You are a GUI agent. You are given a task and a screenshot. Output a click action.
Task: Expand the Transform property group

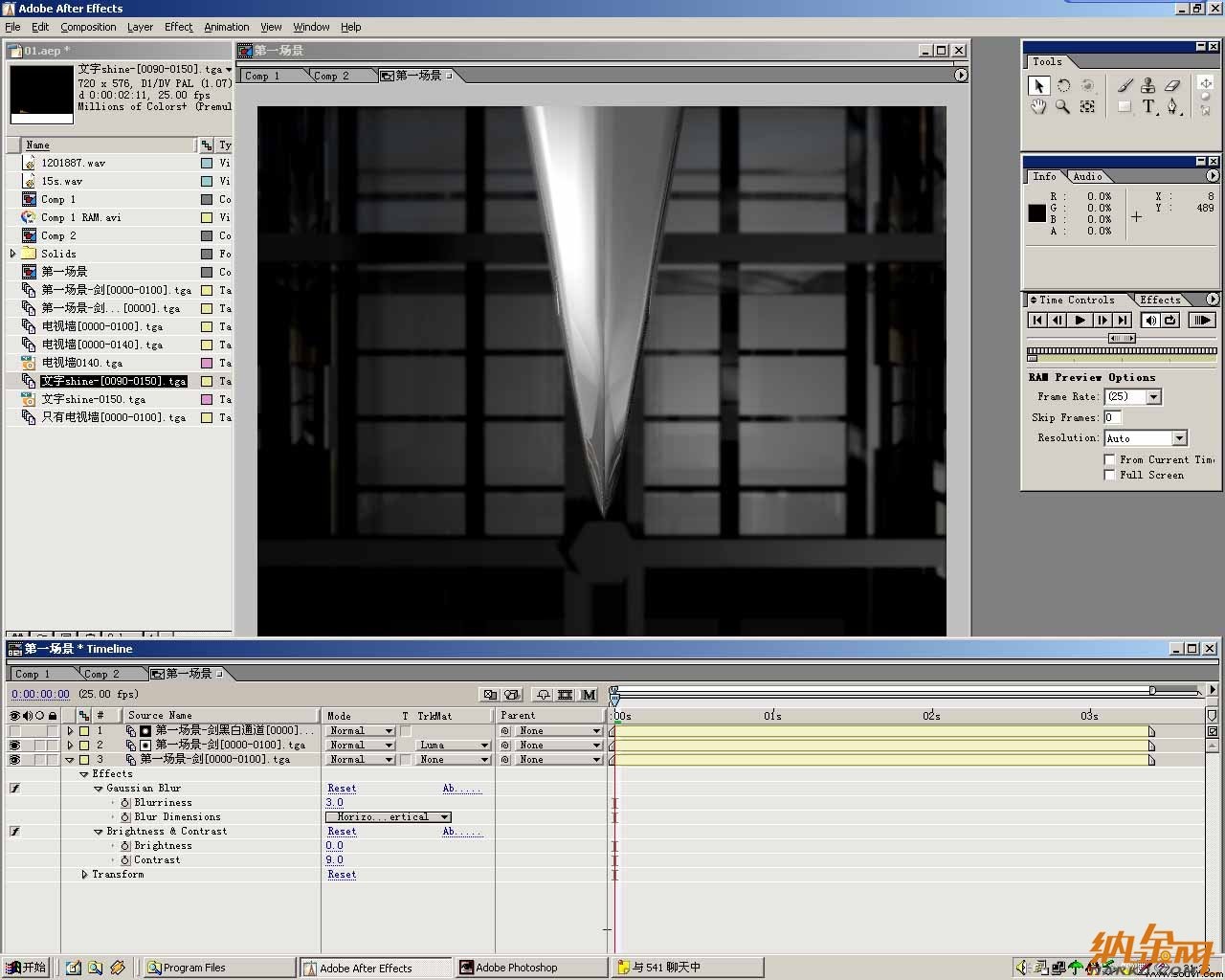[x=85, y=875]
